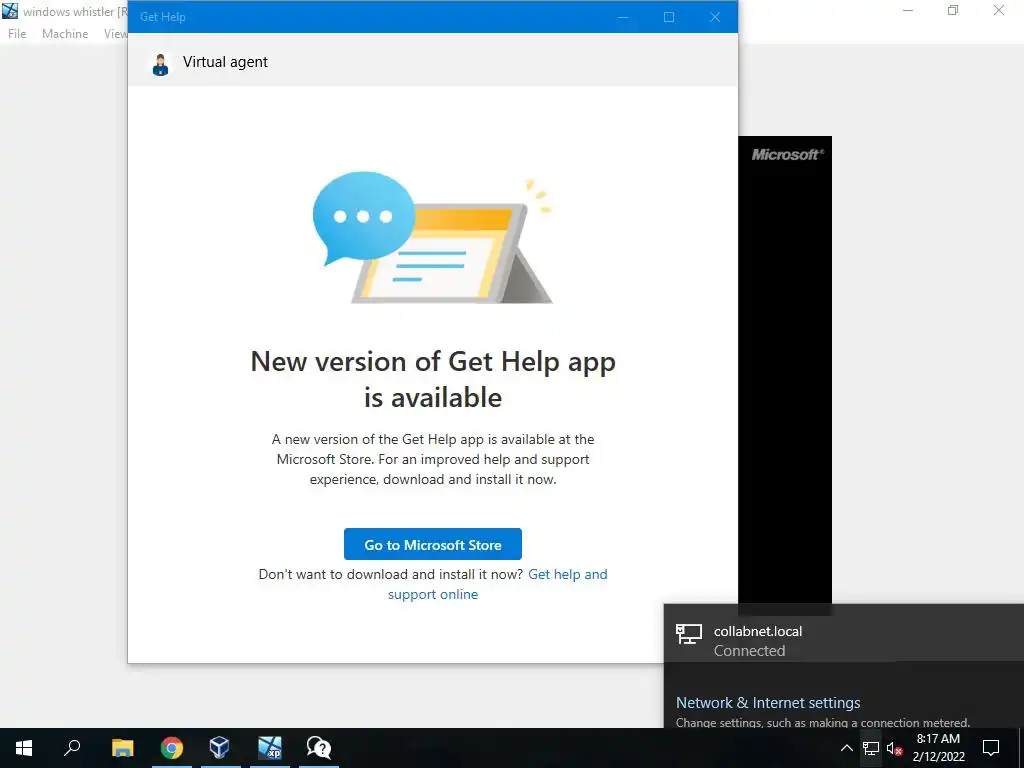Close the windows whistler VirtualBox window
This screenshot has height=768, width=1024.
(999, 10)
